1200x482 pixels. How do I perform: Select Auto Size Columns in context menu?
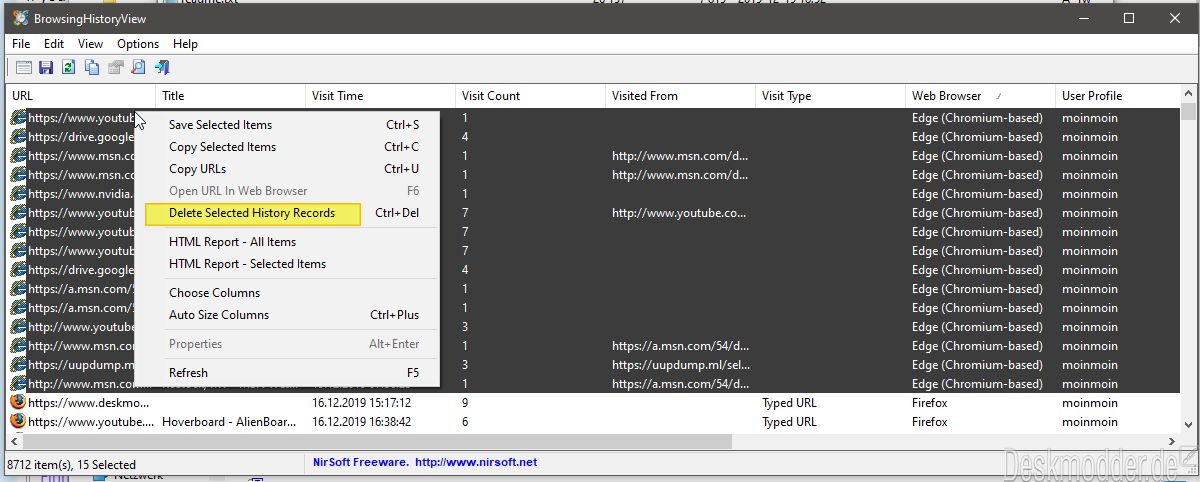click(287, 315)
